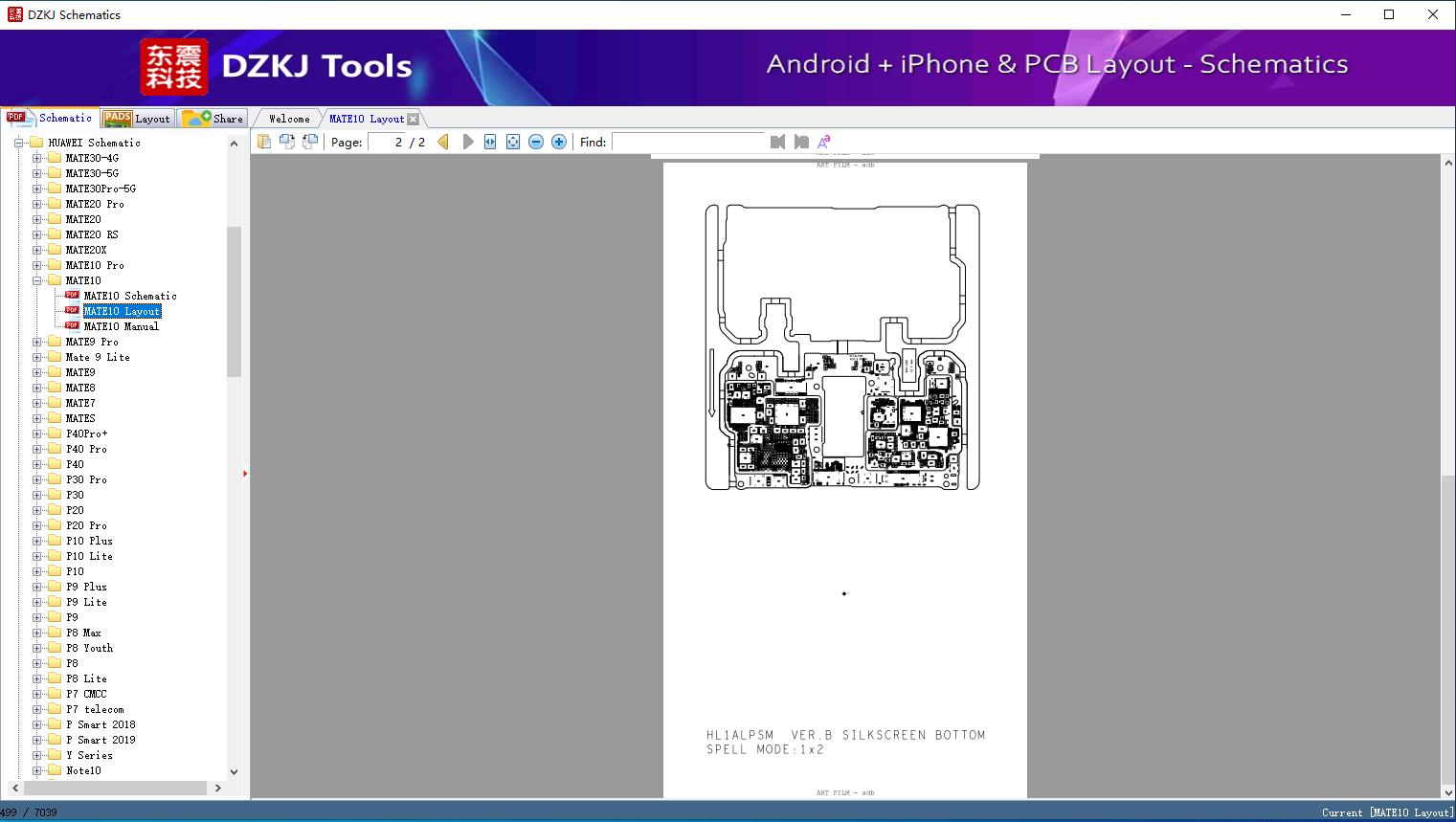Open the Share tab

[213, 118]
